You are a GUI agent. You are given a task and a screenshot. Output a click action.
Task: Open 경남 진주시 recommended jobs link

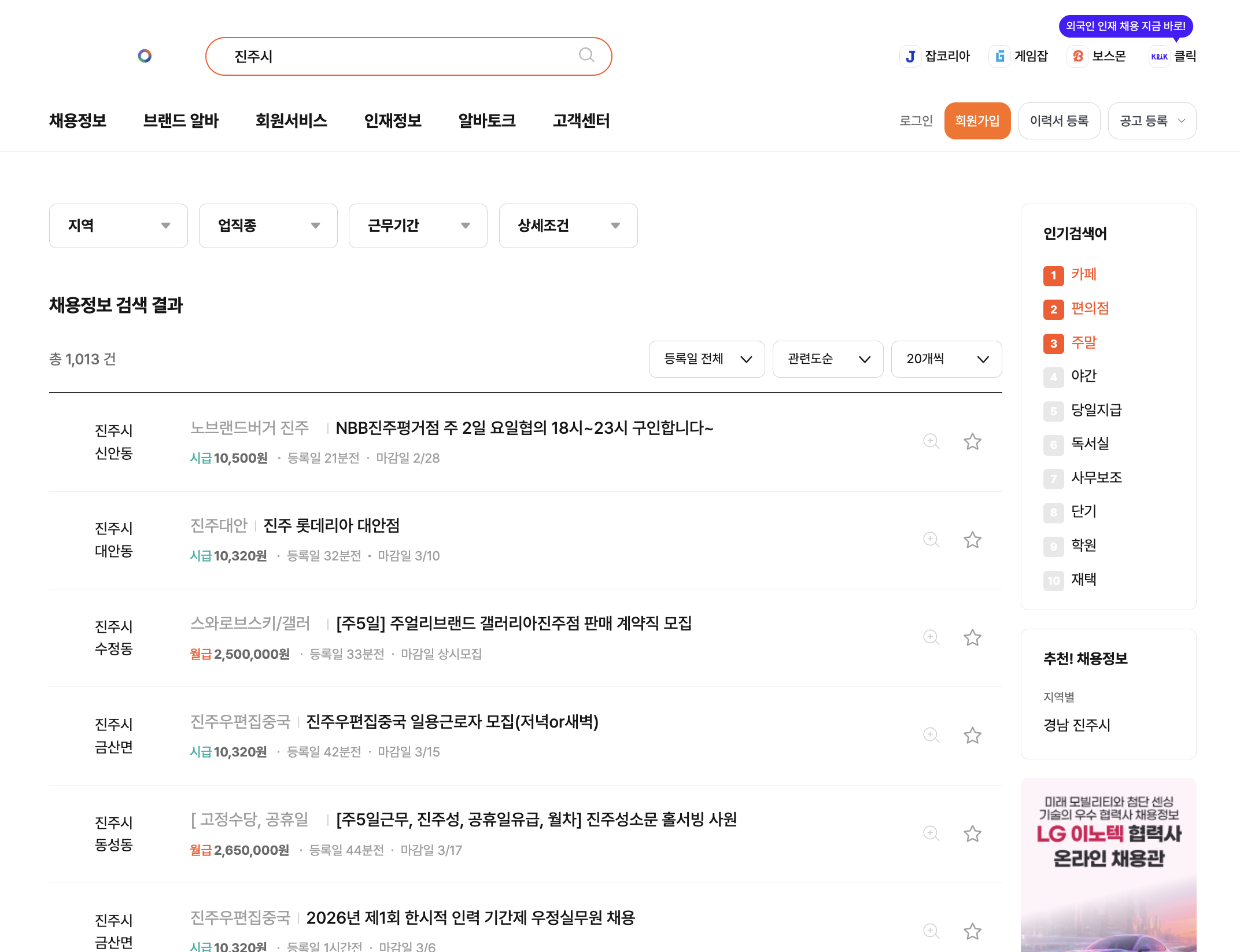click(1076, 725)
